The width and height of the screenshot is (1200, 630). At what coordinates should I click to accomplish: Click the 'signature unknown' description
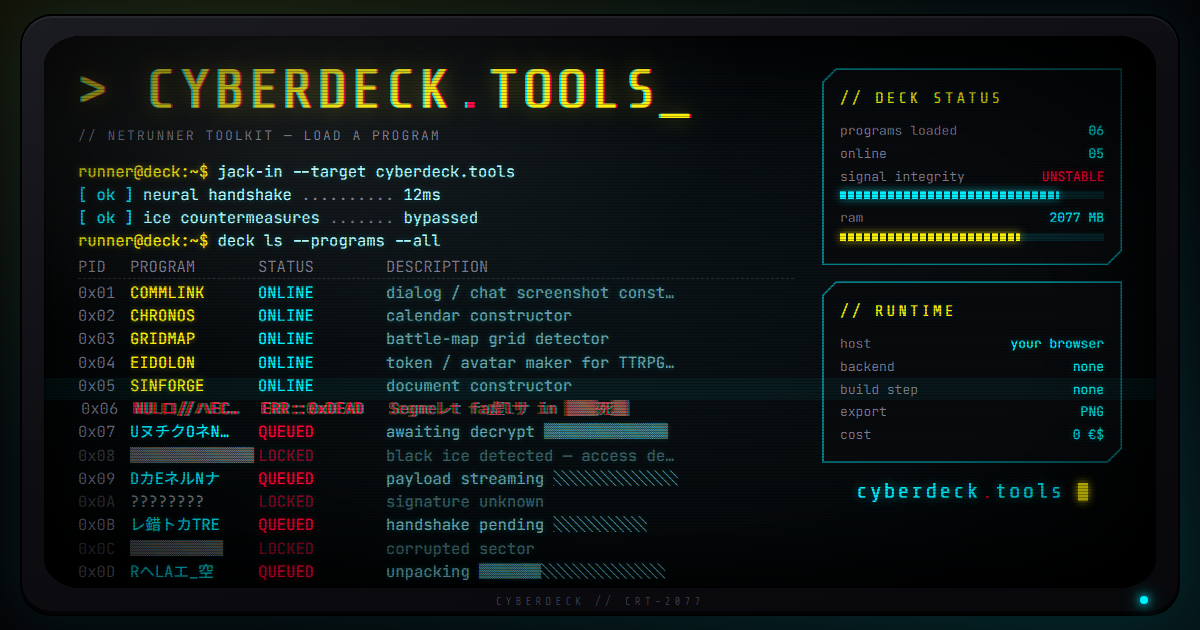465,502
